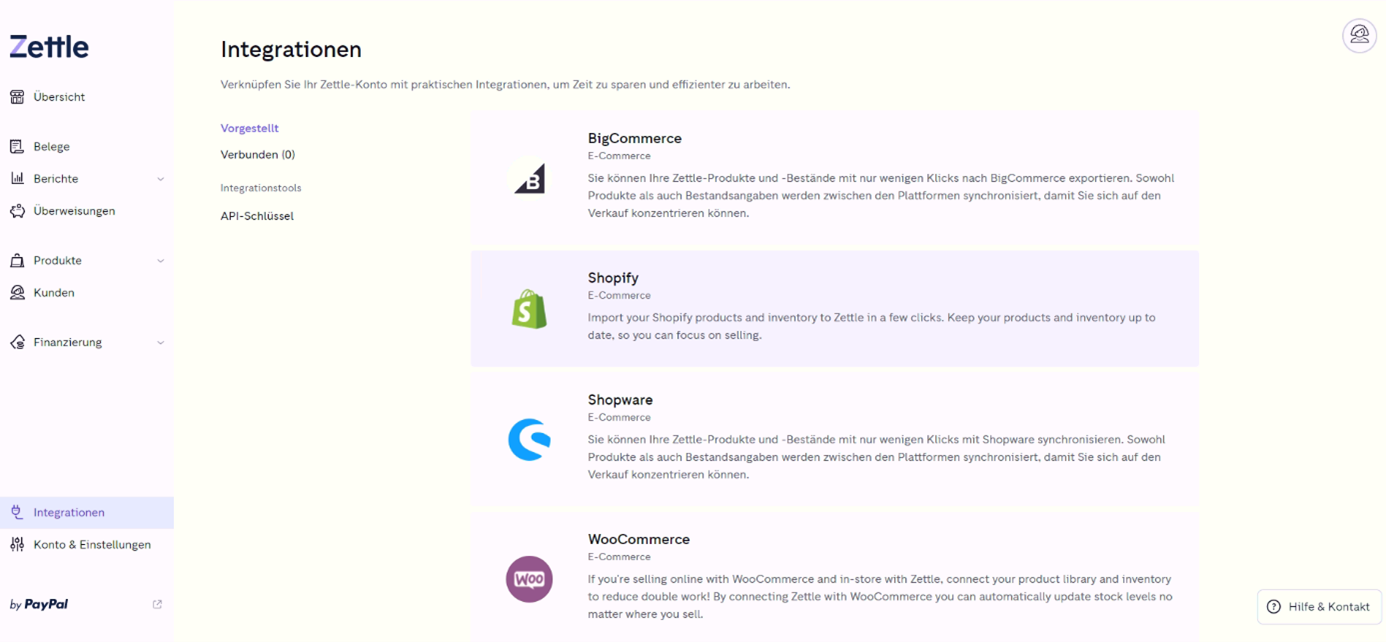Viewport: 1386px width, 642px height.
Task: Click the Übersicht store icon in sidebar
Action: tap(17, 97)
